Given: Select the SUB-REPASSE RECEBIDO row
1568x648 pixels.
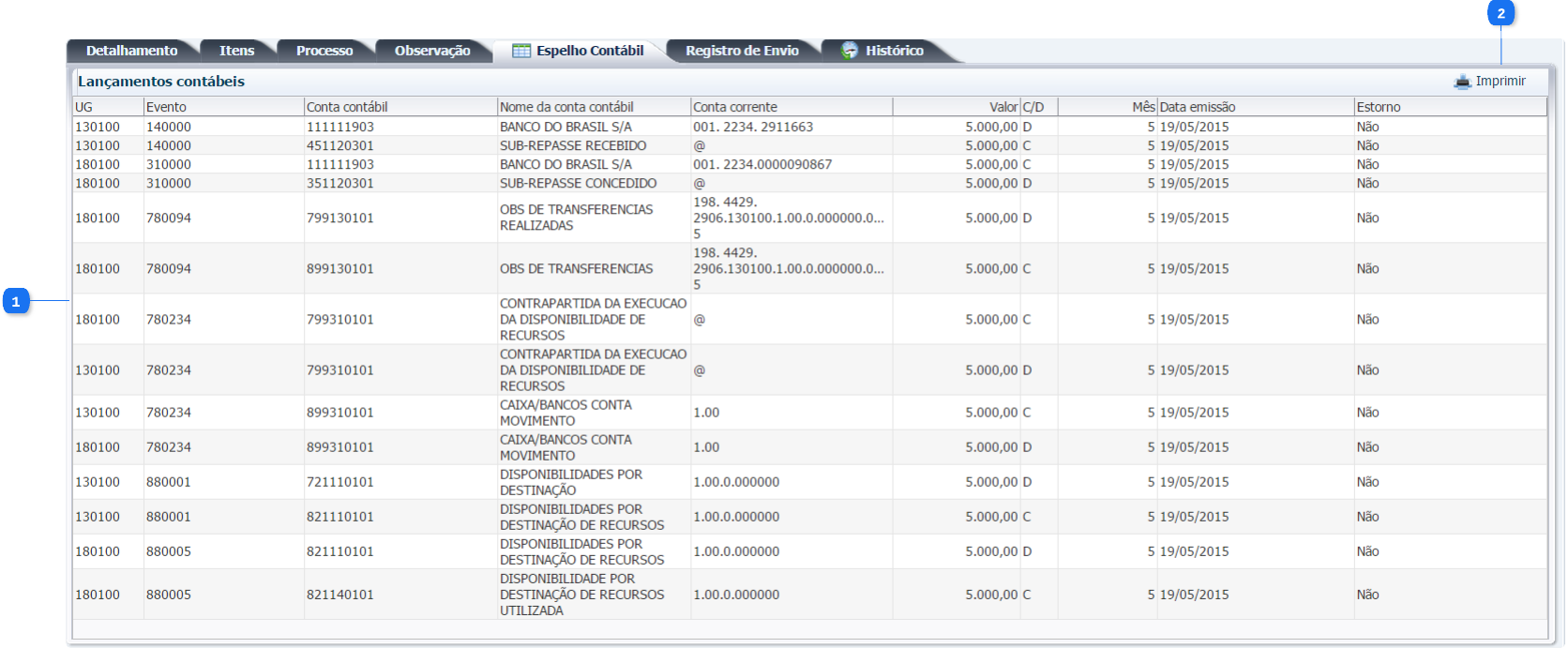Looking at the screenshot, I should point(573,145).
